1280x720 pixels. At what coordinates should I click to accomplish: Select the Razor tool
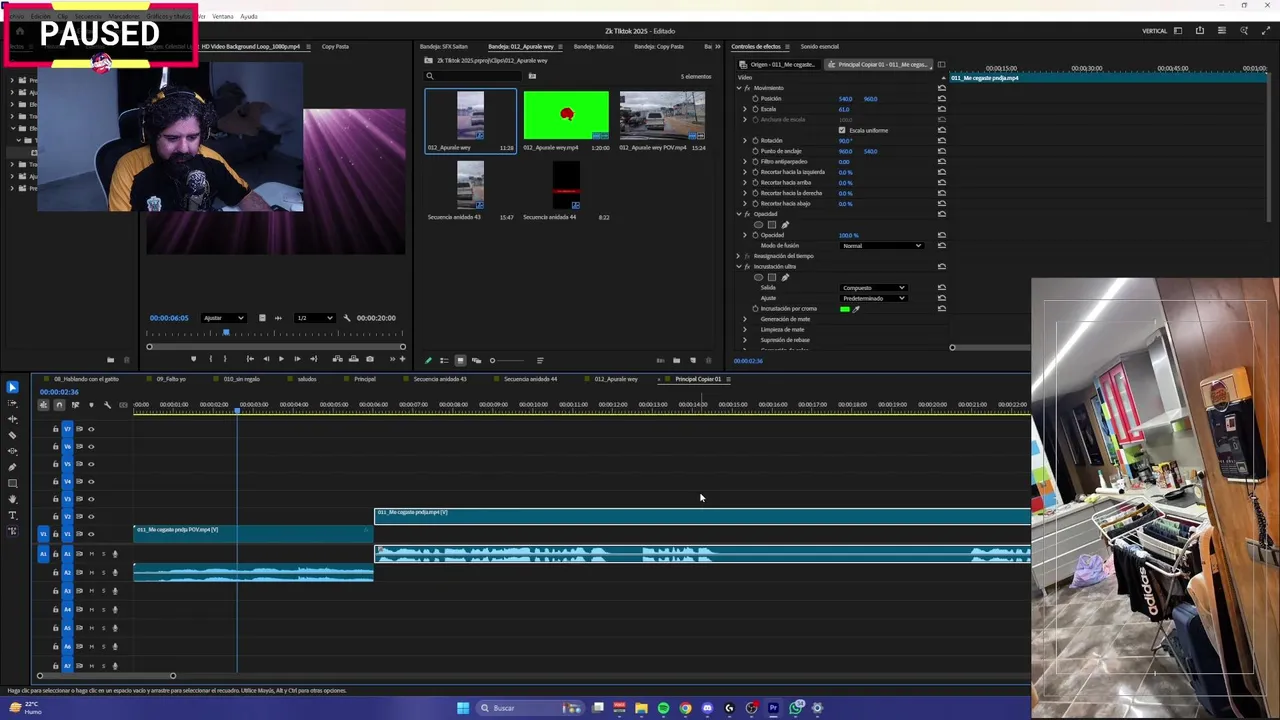[x=12, y=435]
